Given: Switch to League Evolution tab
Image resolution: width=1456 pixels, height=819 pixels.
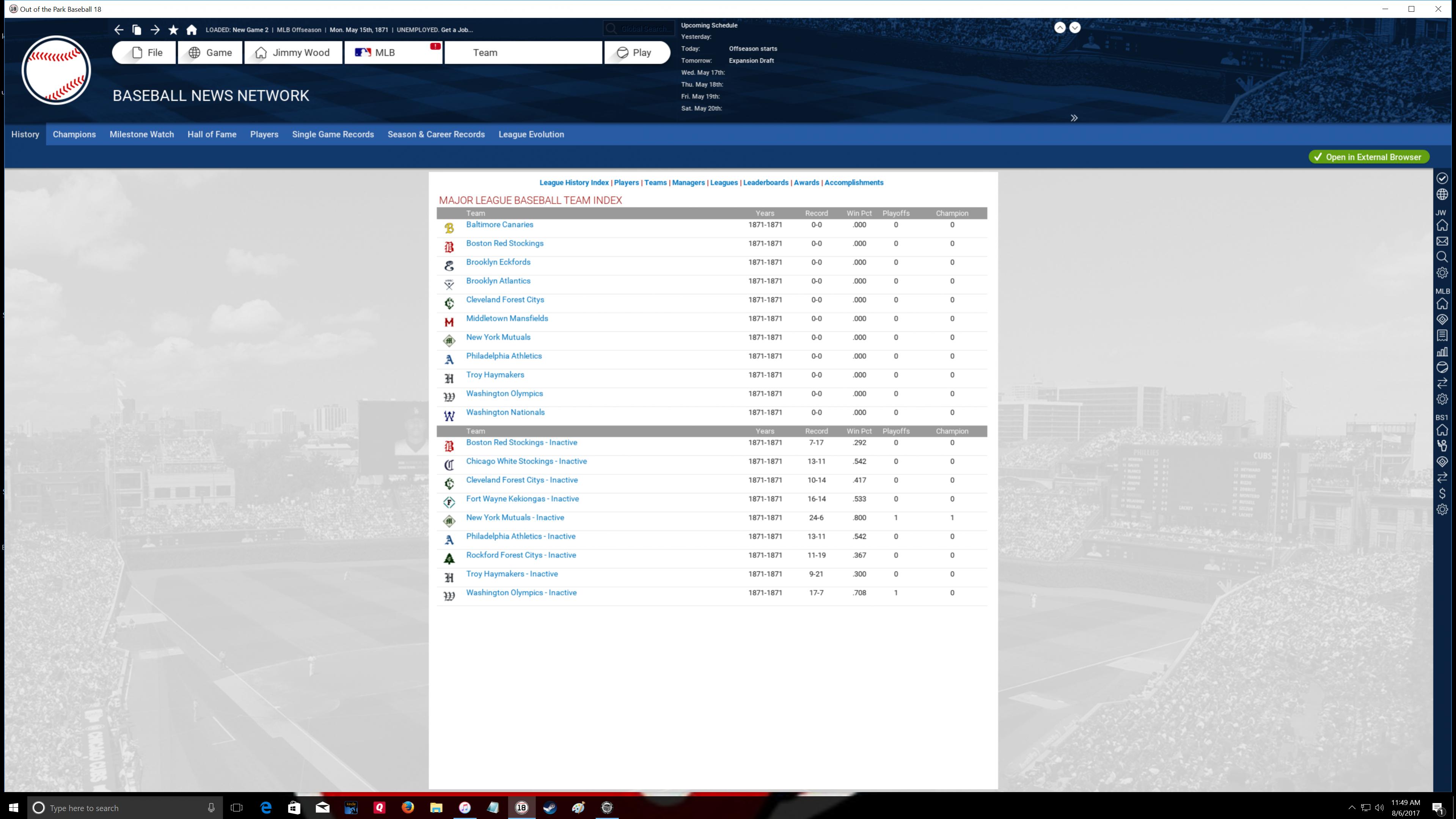Looking at the screenshot, I should tap(531, 135).
